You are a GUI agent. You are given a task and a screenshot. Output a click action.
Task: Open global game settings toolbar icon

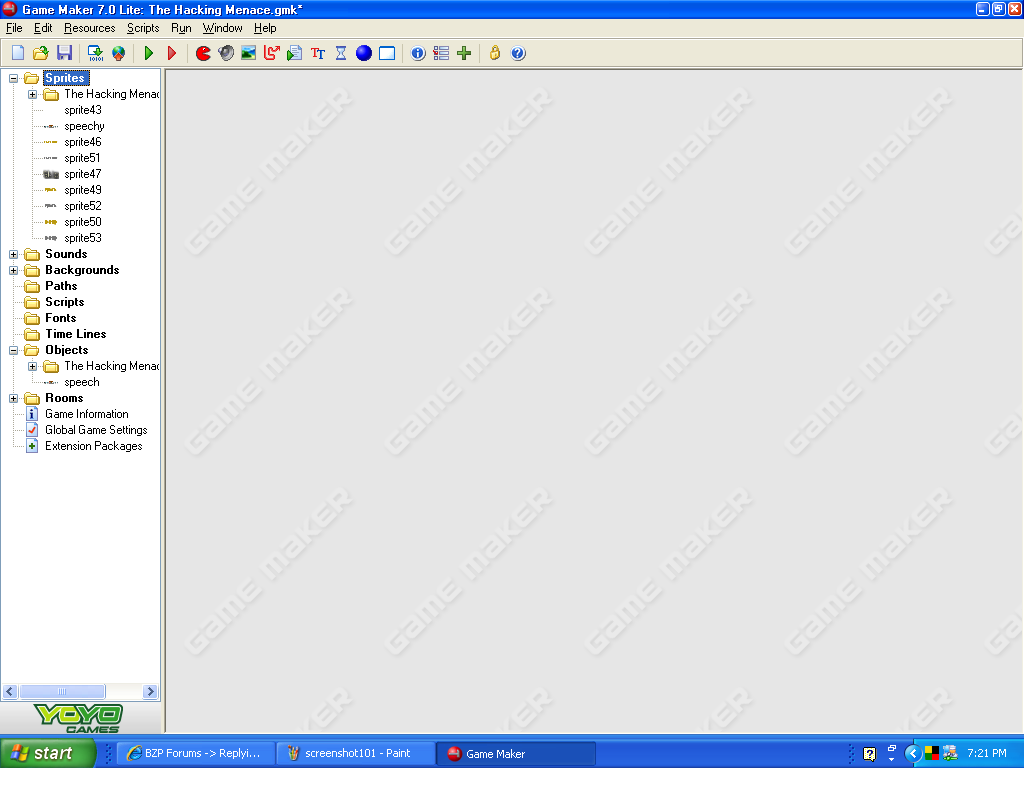[x=441, y=53]
